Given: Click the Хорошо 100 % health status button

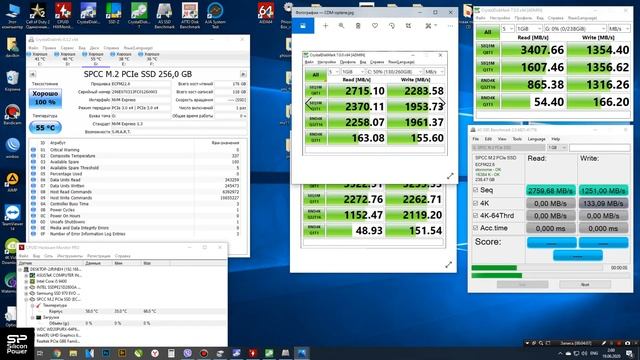Looking at the screenshot, I should coord(45,98).
